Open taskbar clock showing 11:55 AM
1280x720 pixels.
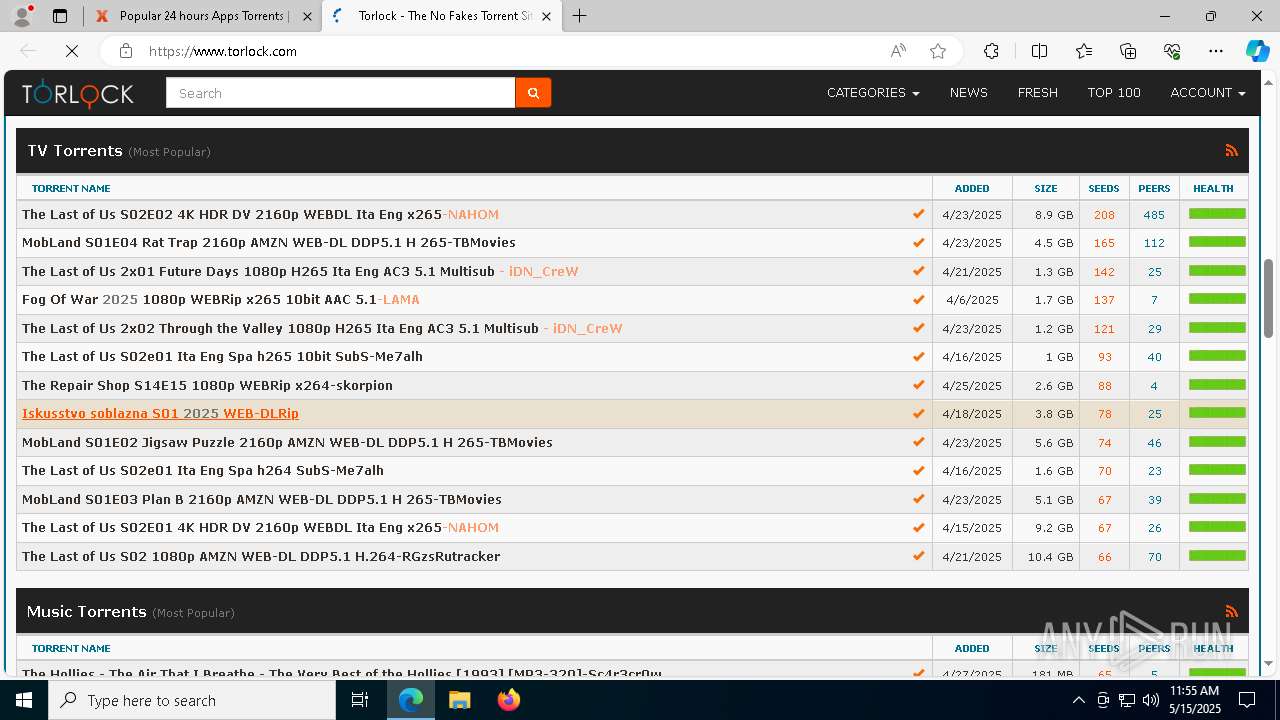coord(1194,700)
